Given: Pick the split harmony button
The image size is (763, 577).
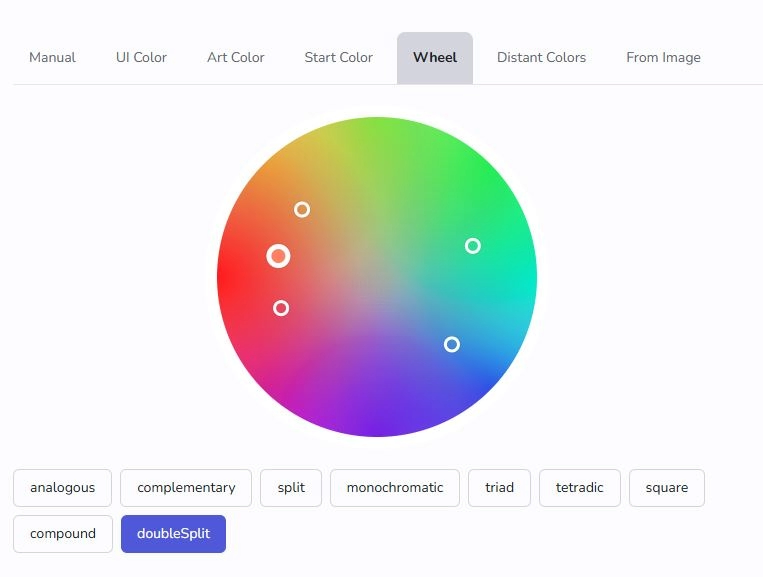Looking at the screenshot, I should click(x=291, y=487).
